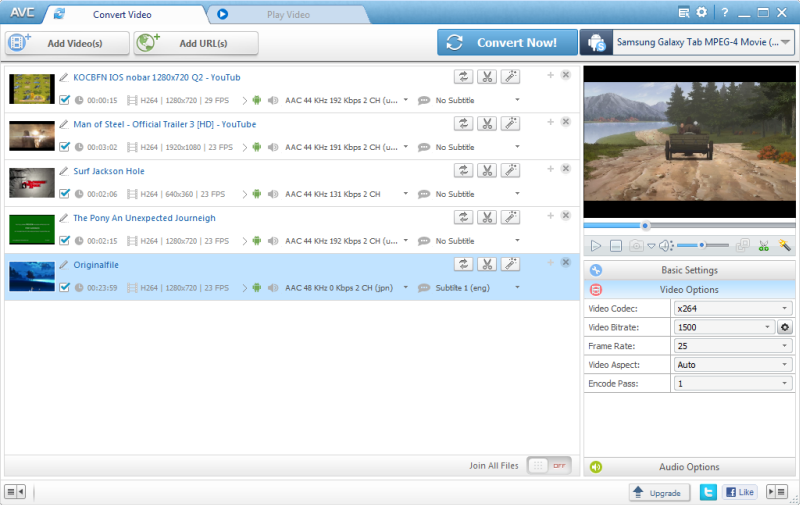Click the Twitter icon in the bottom bar

(708, 492)
